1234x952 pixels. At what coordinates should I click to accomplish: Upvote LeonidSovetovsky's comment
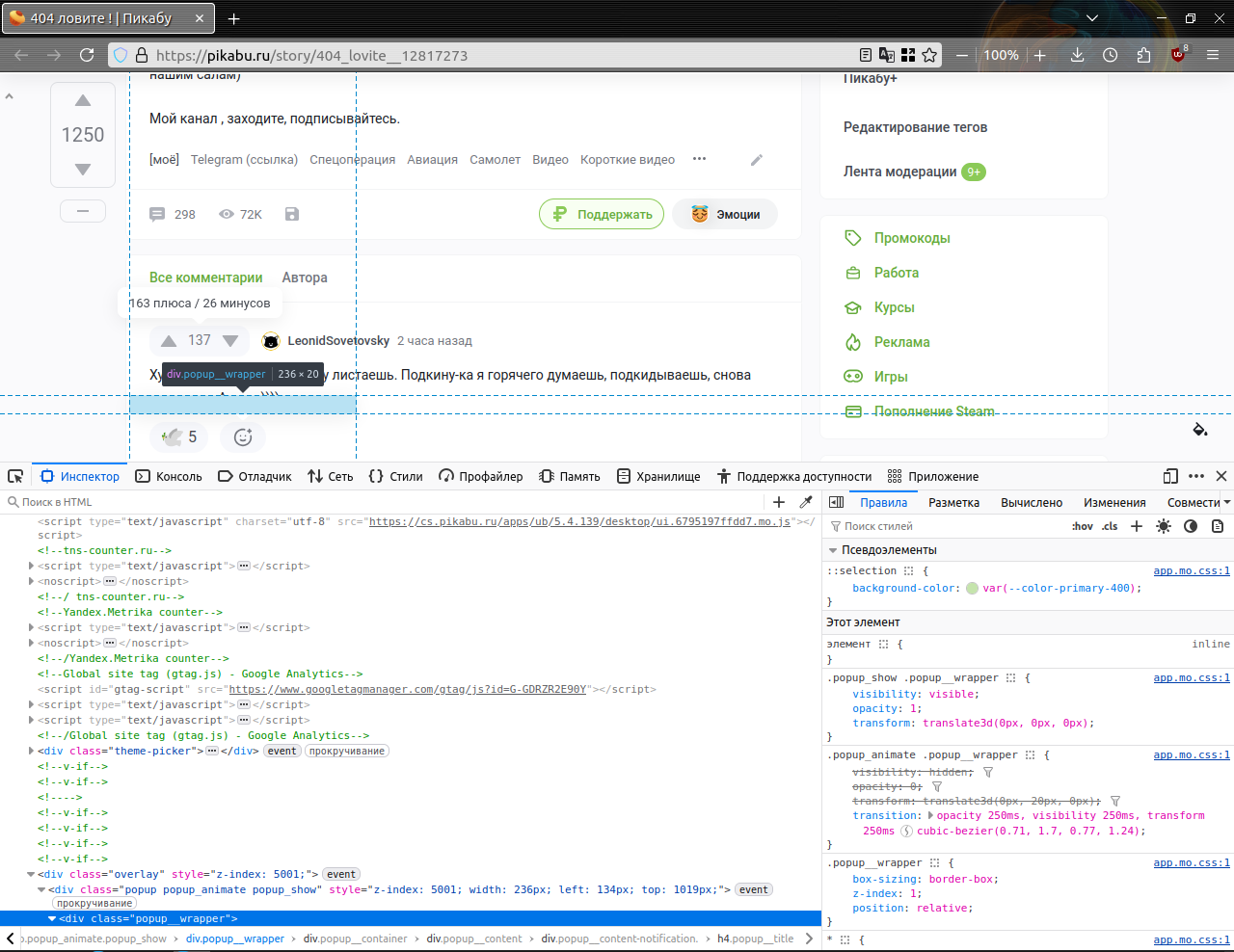[169, 340]
